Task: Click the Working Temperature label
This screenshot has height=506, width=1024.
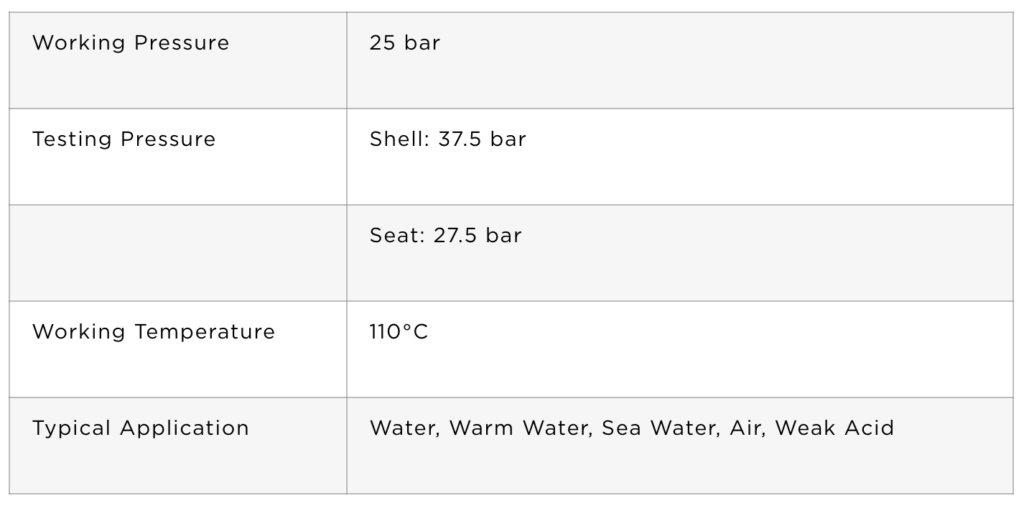Action: coord(153,332)
